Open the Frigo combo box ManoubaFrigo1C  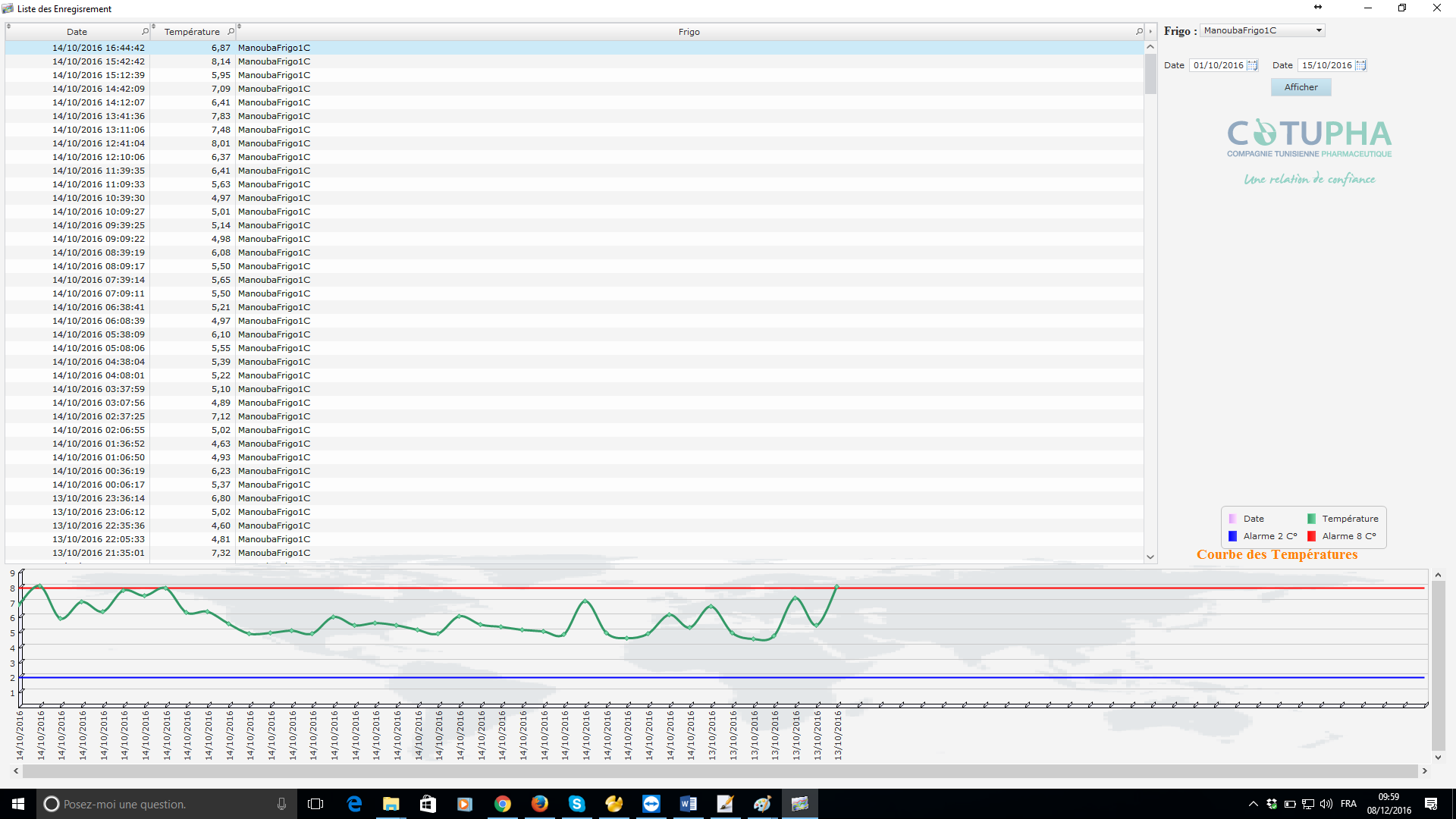(x=1263, y=30)
